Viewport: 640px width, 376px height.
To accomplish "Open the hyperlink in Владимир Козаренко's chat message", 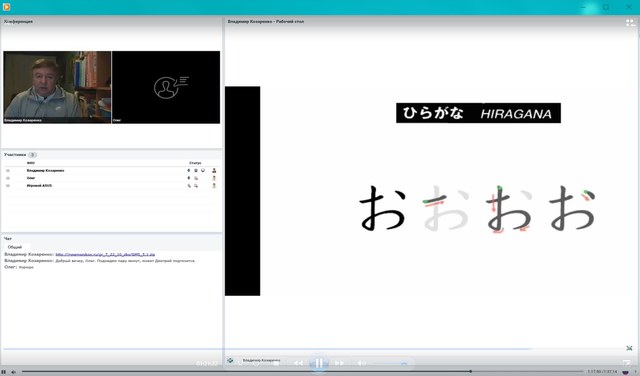I will coord(105,254).
